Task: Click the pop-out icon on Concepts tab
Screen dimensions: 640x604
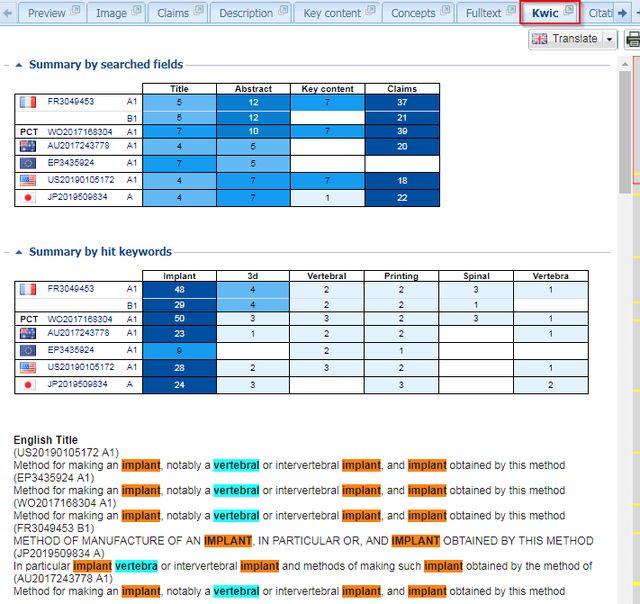Action: (445, 11)
